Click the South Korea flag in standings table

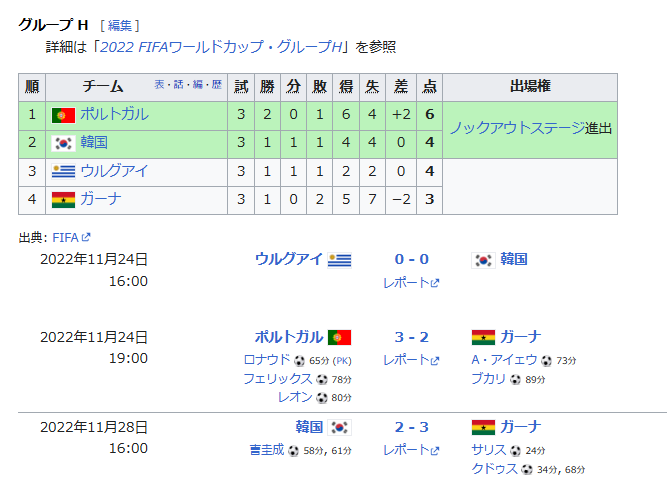click(x=63, y=143)
